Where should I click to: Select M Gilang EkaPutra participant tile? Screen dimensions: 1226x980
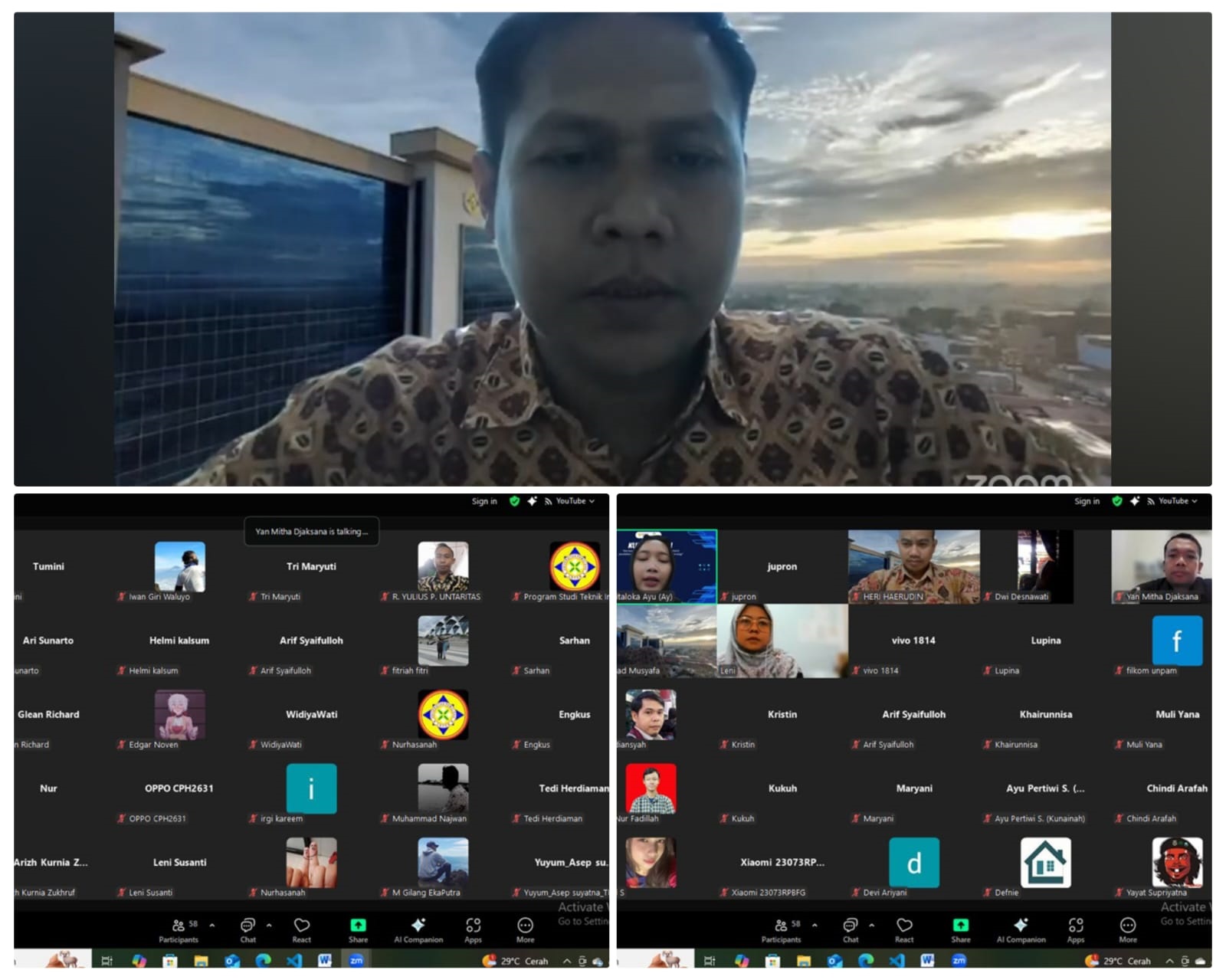(443, 863)
